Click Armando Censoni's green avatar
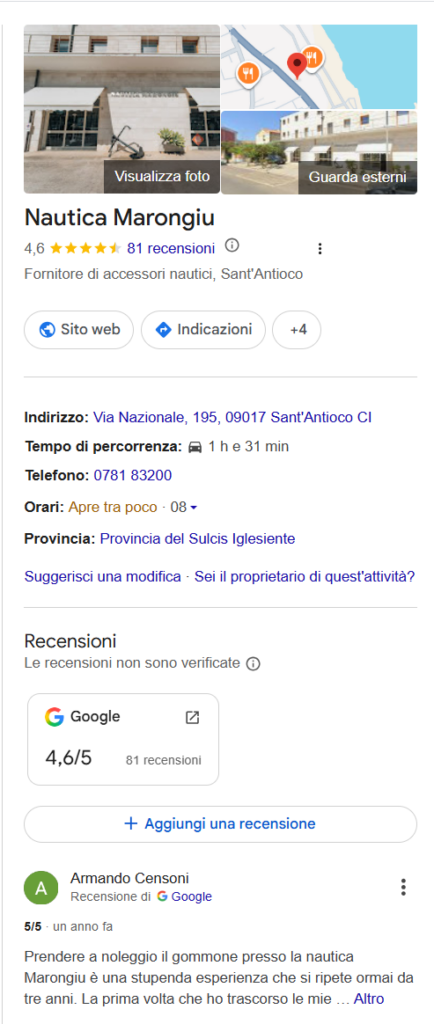434x1024 pixels. coord(40,888)
